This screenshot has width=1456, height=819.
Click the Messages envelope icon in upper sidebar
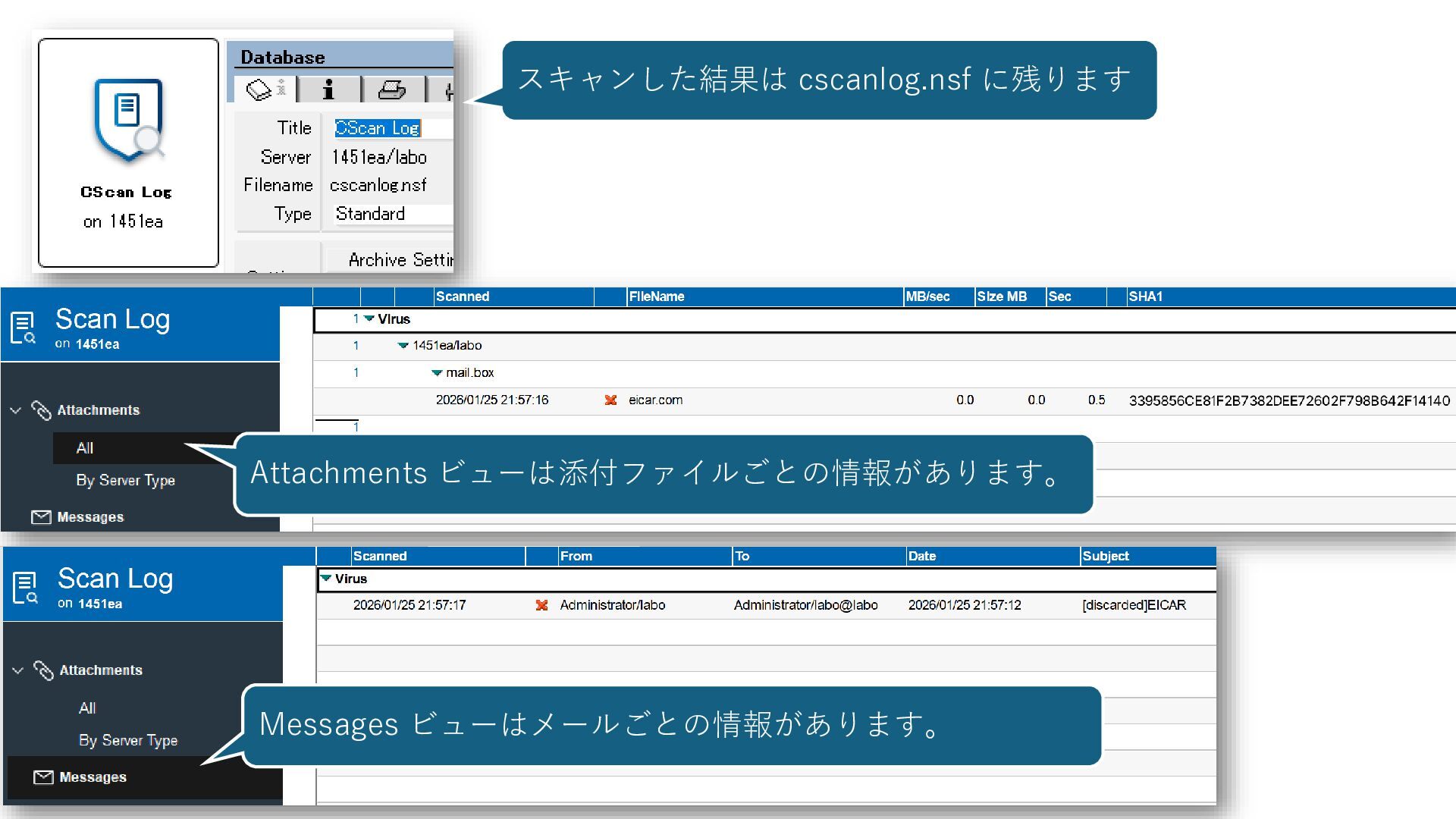click(41, 517)
